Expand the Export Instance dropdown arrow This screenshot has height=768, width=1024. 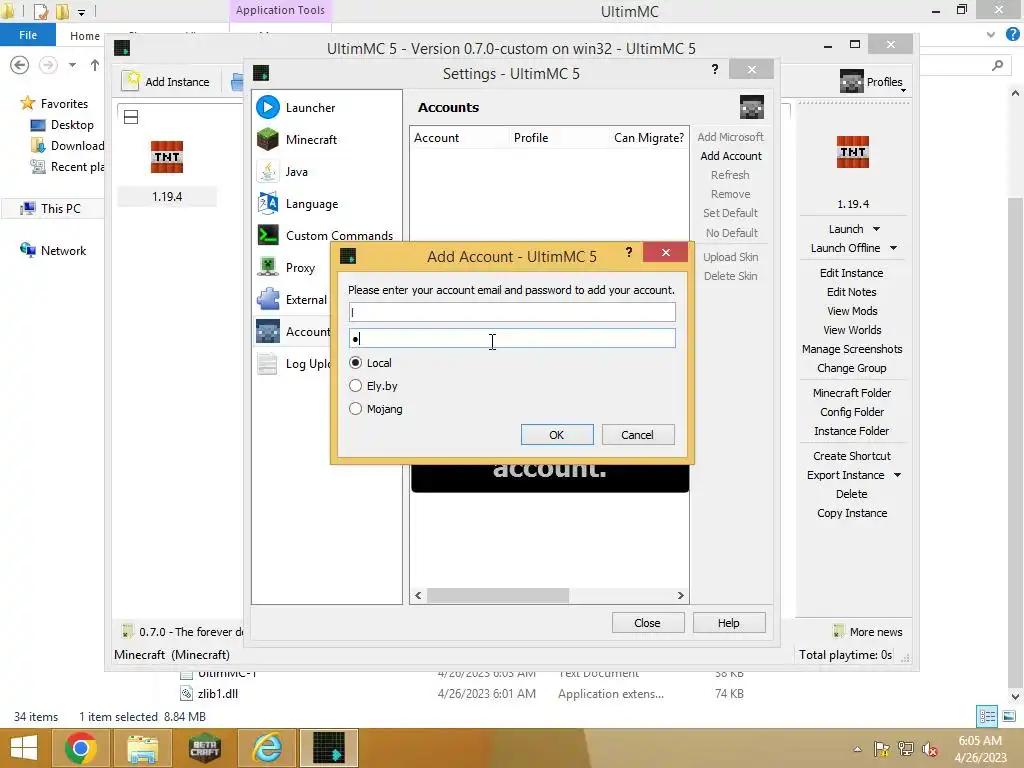tap(897, 475)
